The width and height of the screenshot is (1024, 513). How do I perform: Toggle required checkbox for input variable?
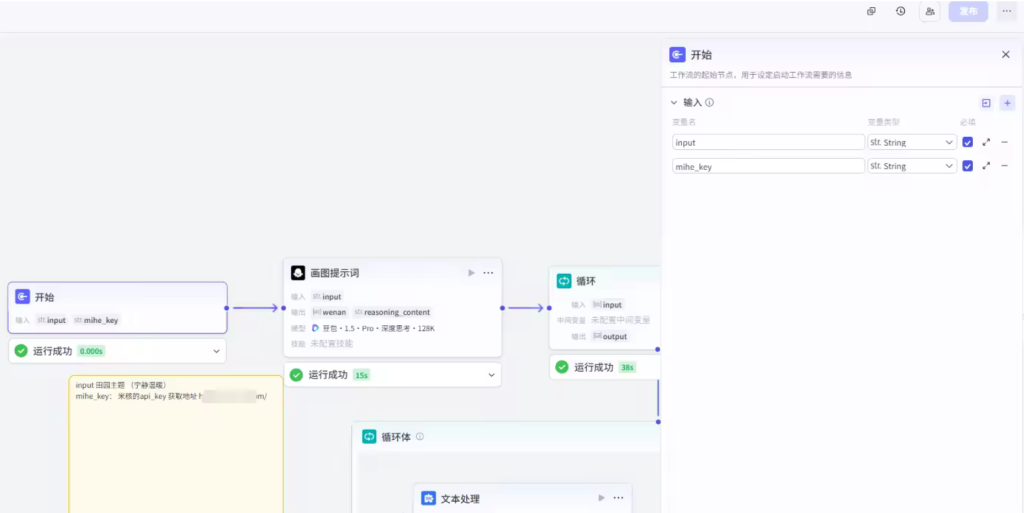pos(967,142)
